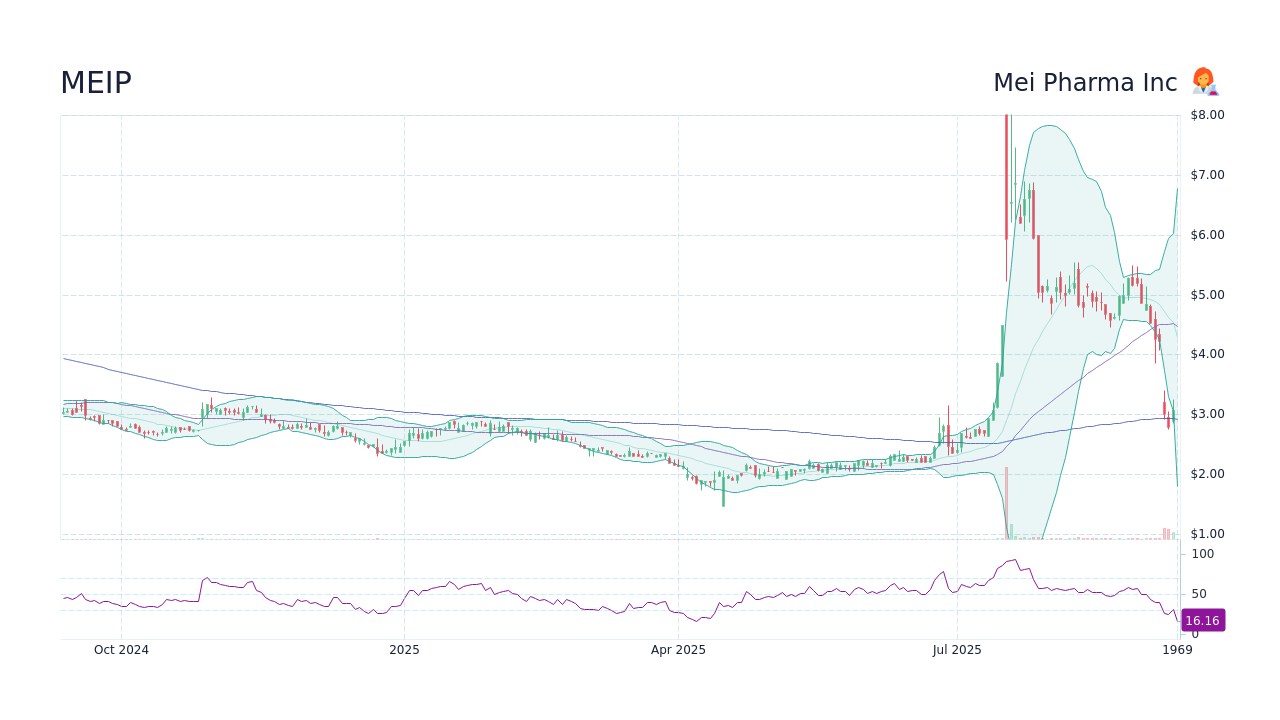Click the $4.00 gridline label
The image size is (1280, 720).
1208,353
